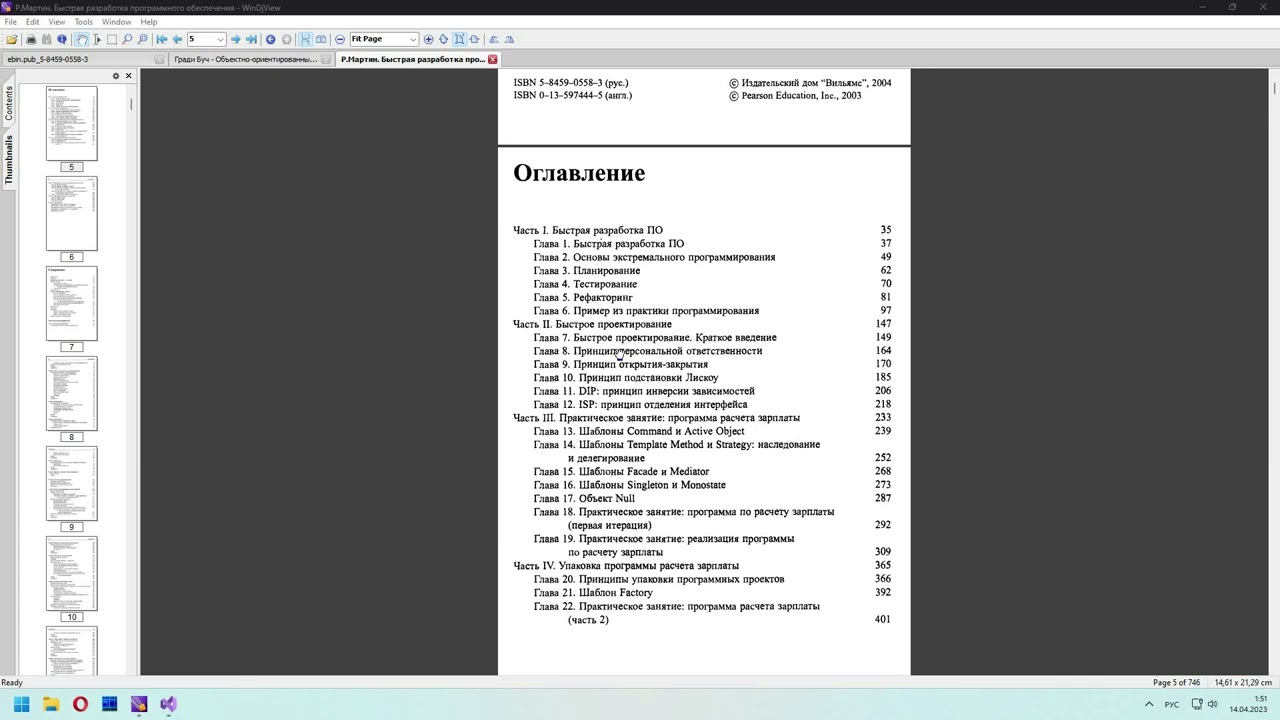
Task: Toggle continuous layout mode icon
Action: pyautogui.click(x=305, y=39)
